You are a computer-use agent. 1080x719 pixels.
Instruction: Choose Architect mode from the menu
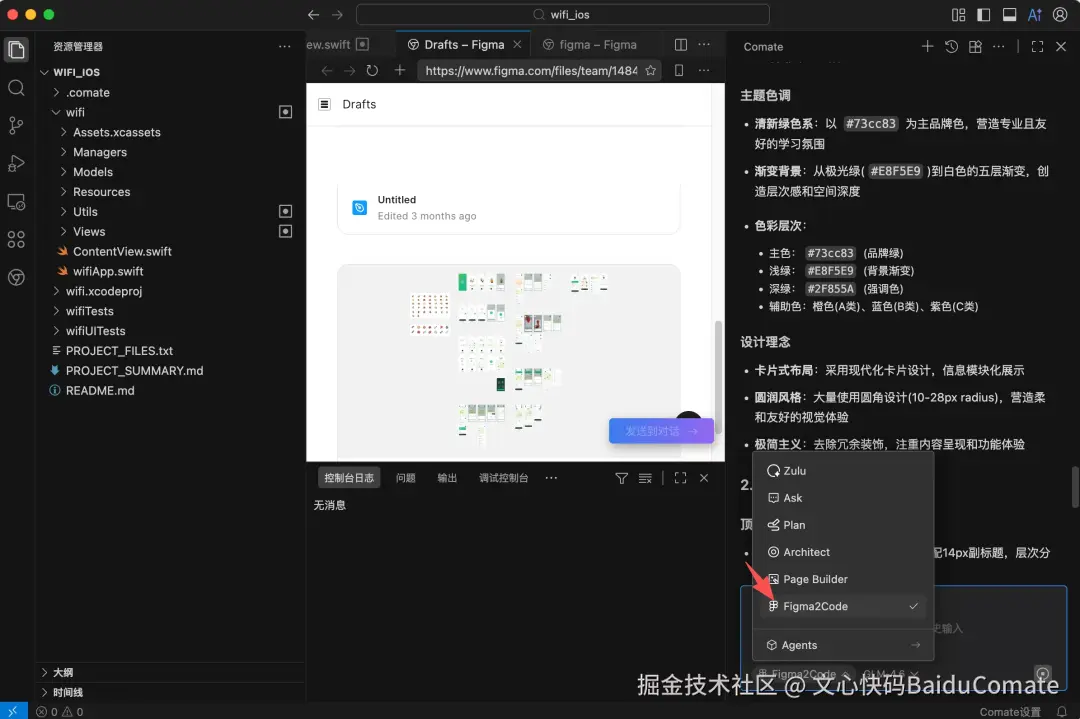coord(843,552)
